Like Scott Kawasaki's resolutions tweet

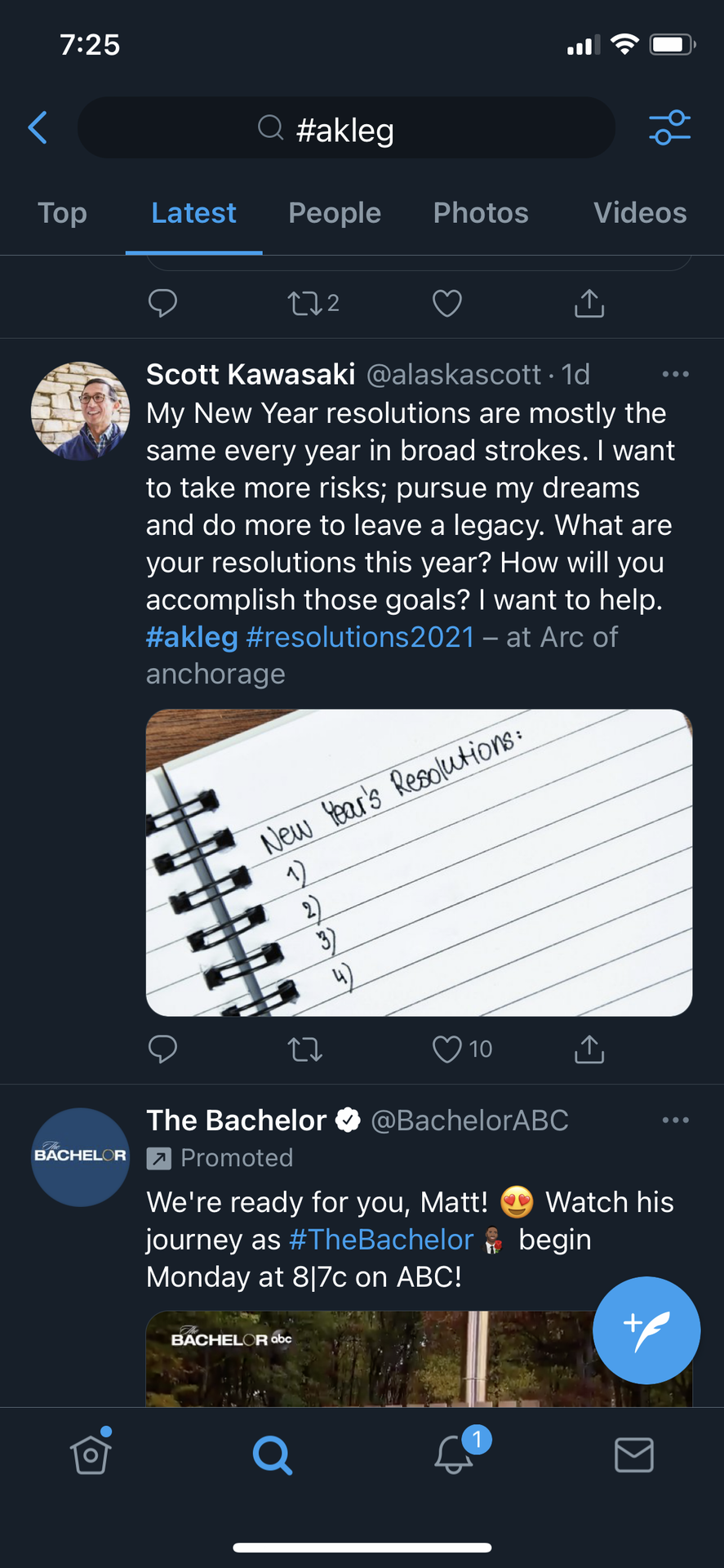coord(446,1049)
